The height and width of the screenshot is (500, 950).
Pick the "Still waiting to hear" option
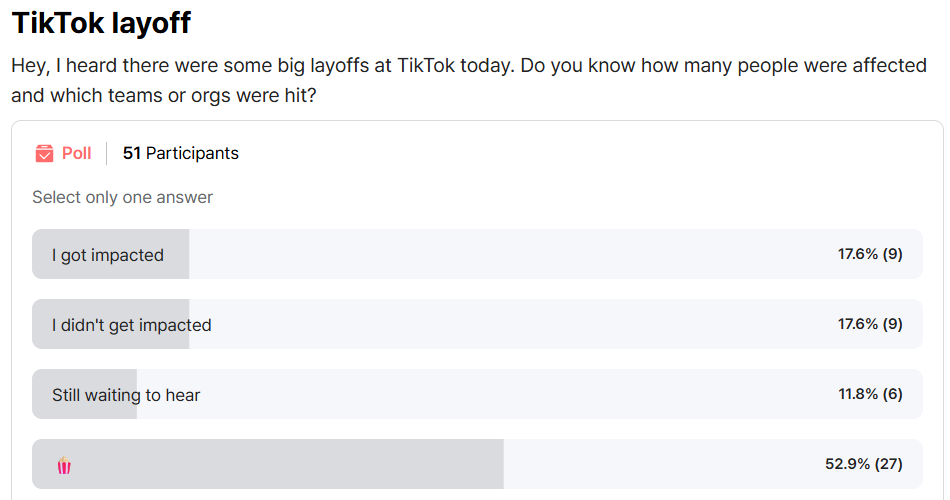click(477, 394)
